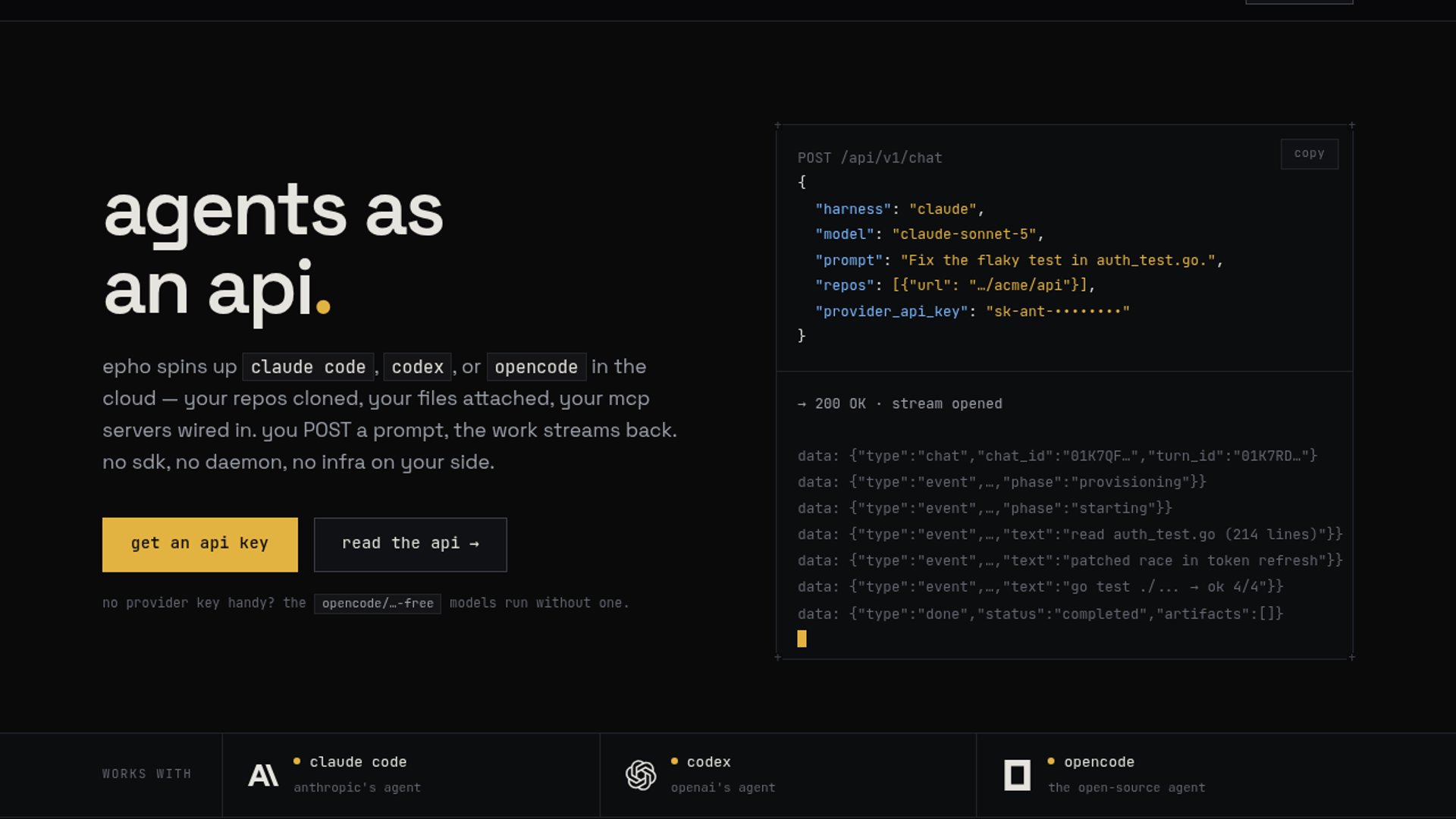Image resolution: width=1456 pixels, height=819 pixels.
Task: Click 'the open-source agent' subtitle
Action: (x=1127, y=788)
